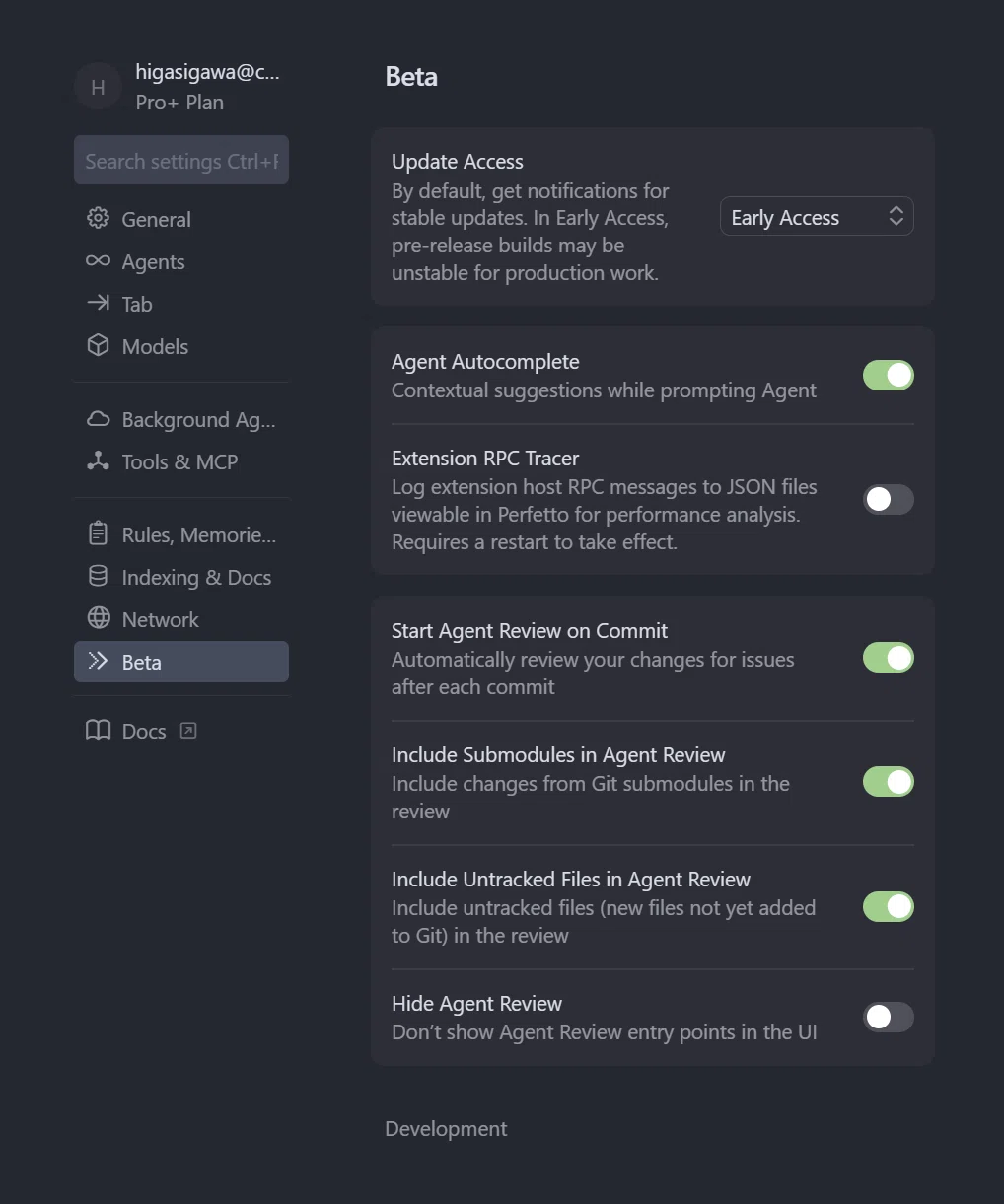Screen dimensions: 1004x1204
Task: Click the General gear icon
Action: (98, 218)
